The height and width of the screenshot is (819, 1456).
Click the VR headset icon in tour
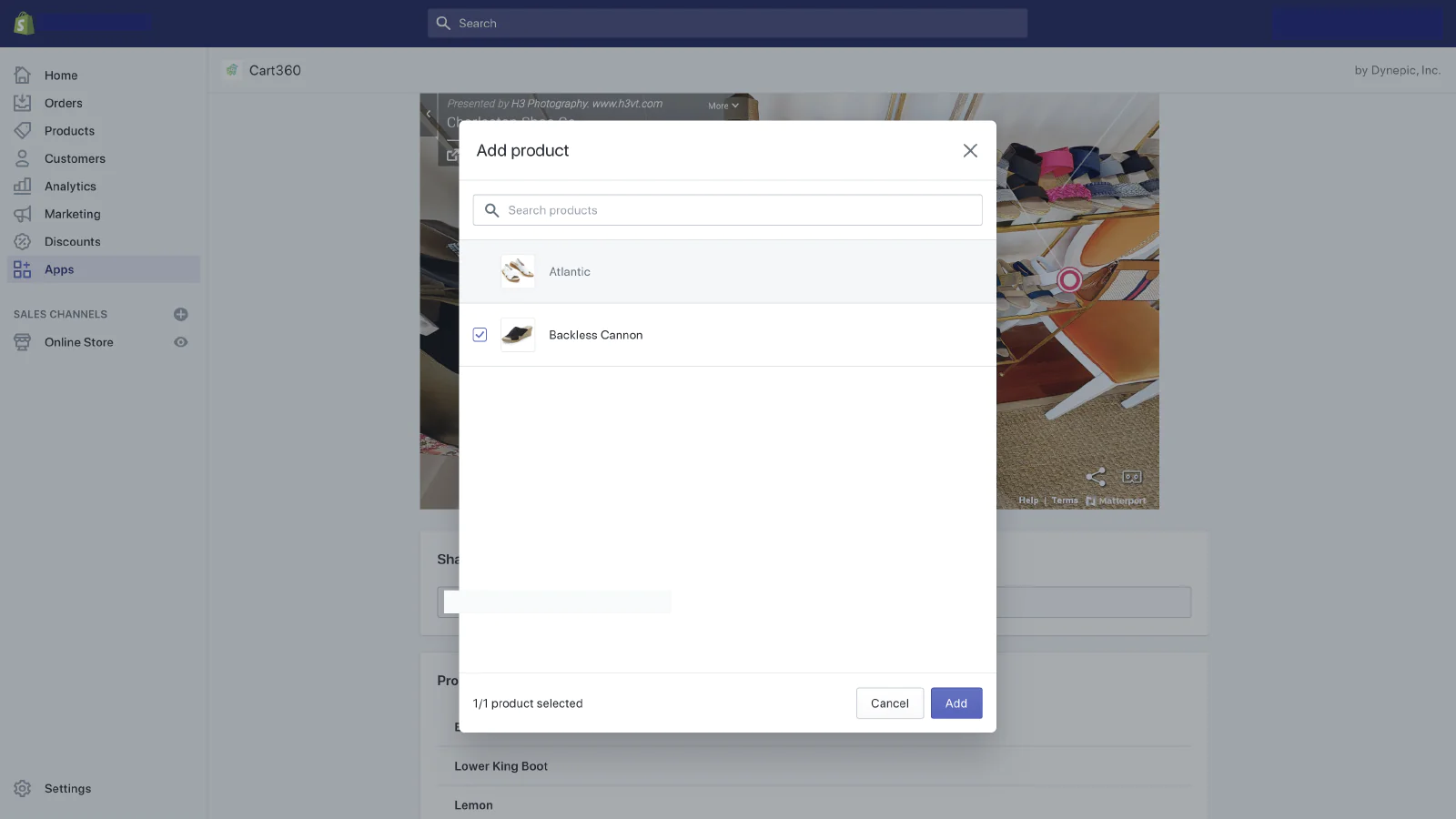point(1132,477)
